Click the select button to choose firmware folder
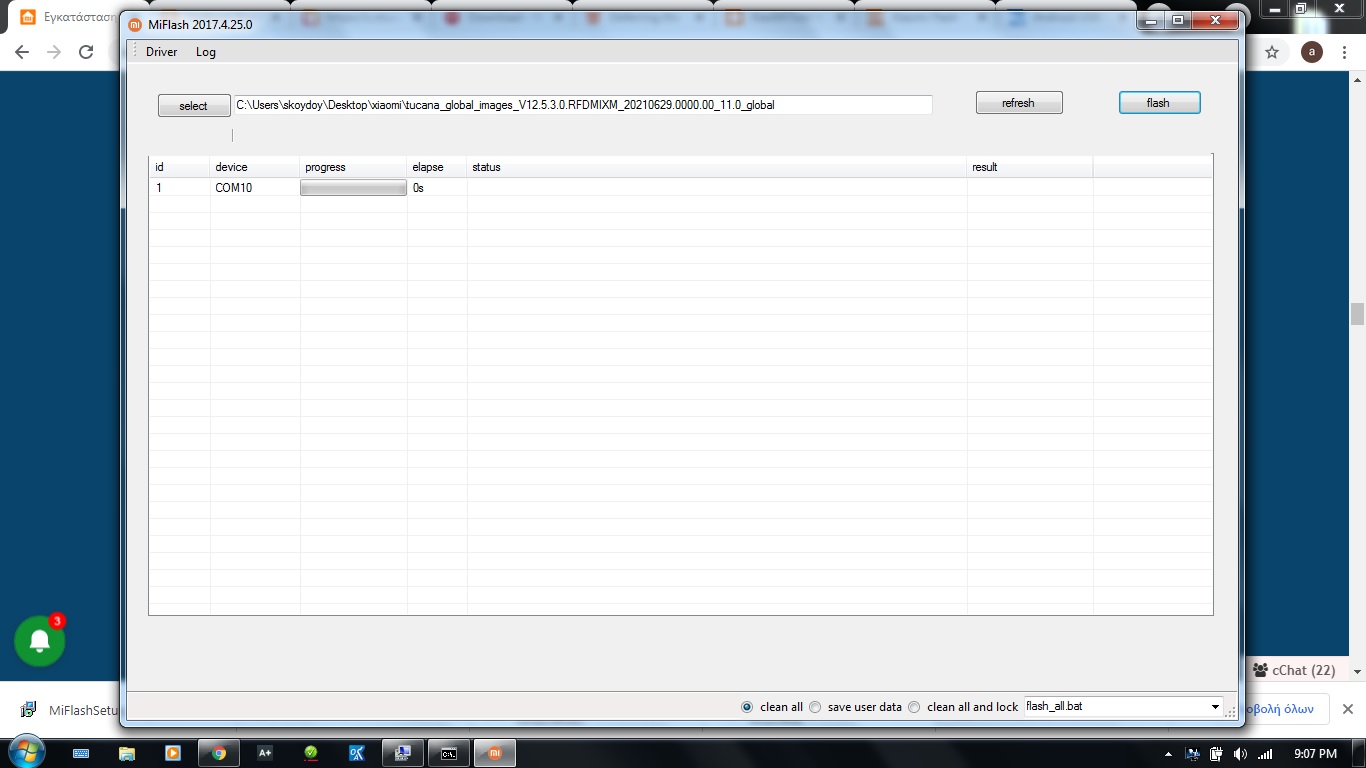The width and height of the screenshot is (1366, 768). click(193, 106)
